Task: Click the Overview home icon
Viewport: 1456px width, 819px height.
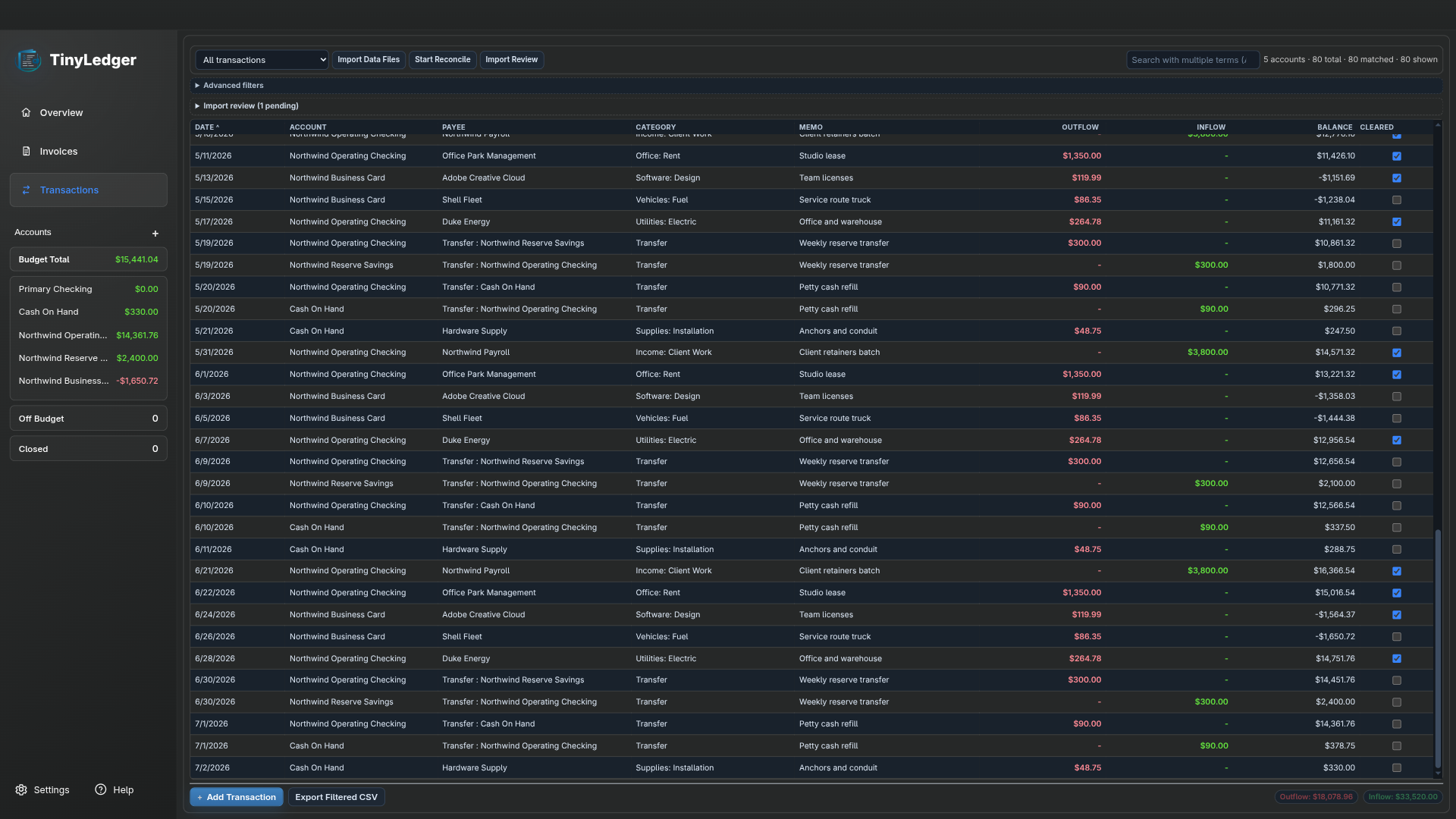Action: point(26,112)
